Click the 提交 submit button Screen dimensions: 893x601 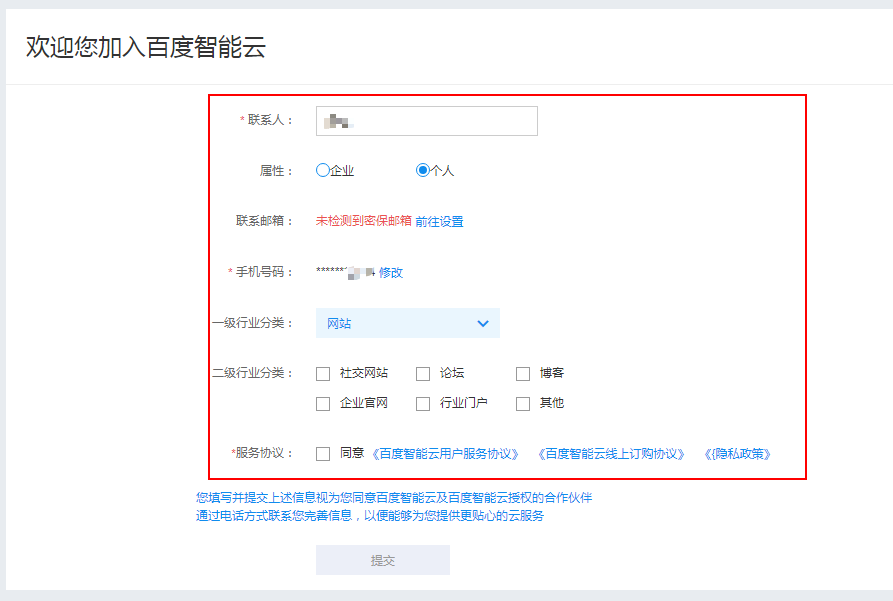click(x=383, y=560)
